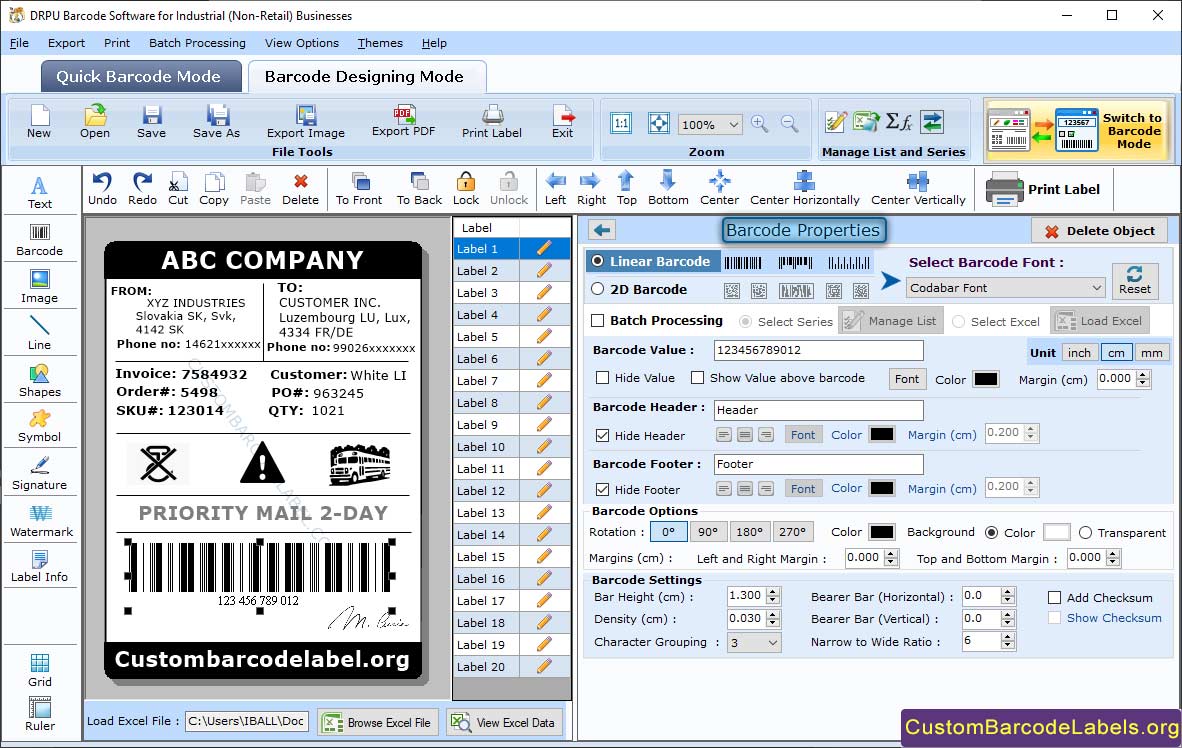Add a Signature element
Image resolution: width=1182 pixels, height=748 pixels.
tap(39, 474)
